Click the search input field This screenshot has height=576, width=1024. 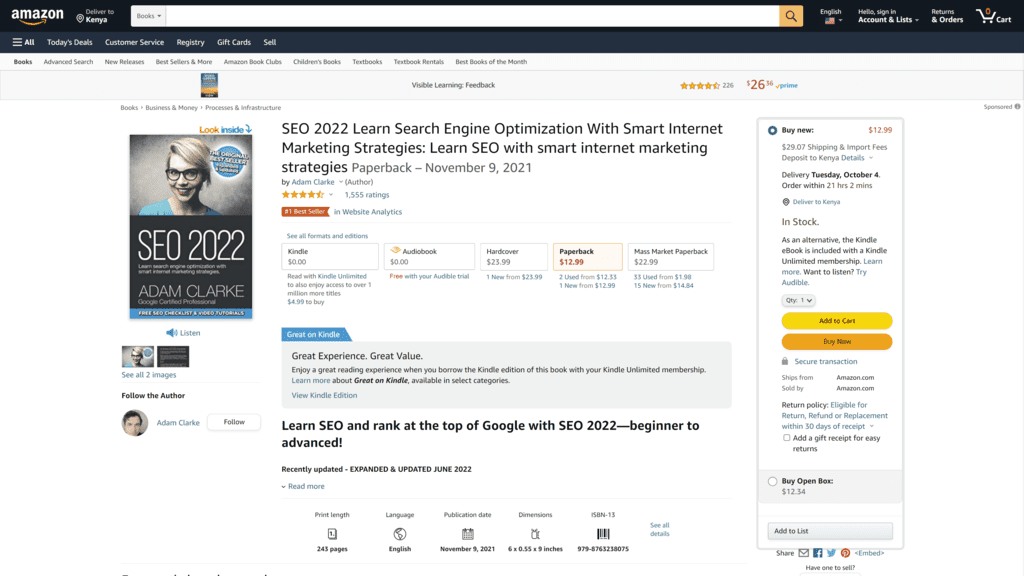pyautogui.click(x=472, y=16)
